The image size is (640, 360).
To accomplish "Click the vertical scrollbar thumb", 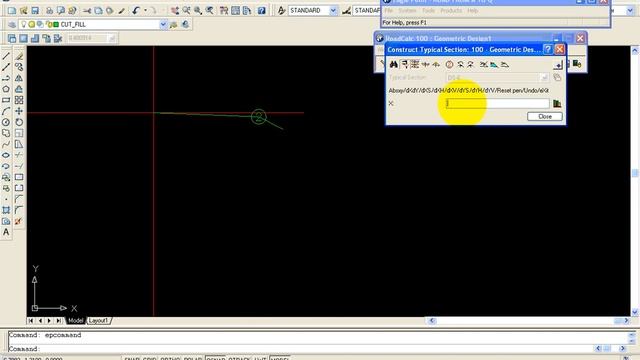I will pos(635,173).
